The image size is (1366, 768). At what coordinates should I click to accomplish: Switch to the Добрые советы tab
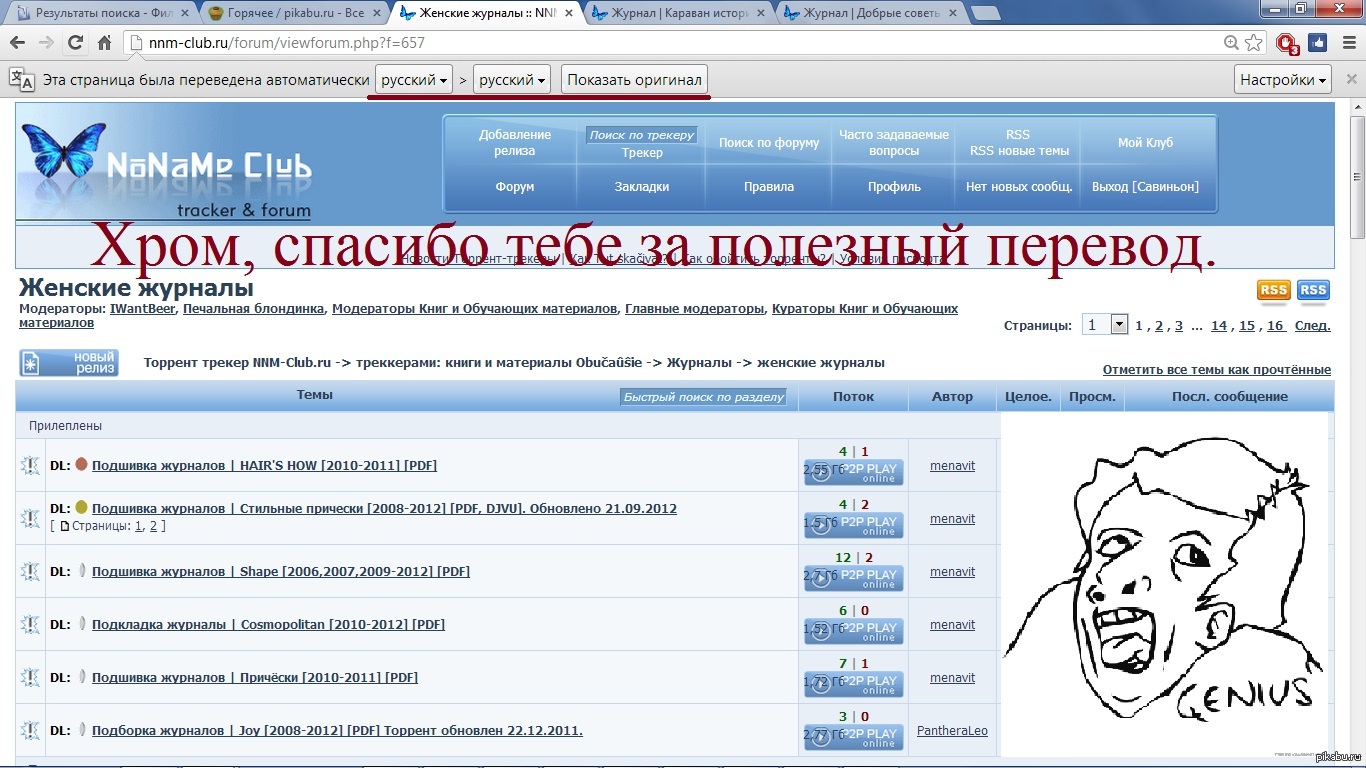870,13
